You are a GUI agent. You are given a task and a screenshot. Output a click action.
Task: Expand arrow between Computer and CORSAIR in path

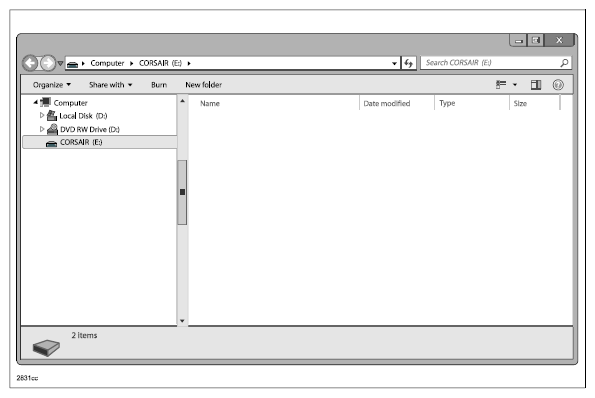131,63
